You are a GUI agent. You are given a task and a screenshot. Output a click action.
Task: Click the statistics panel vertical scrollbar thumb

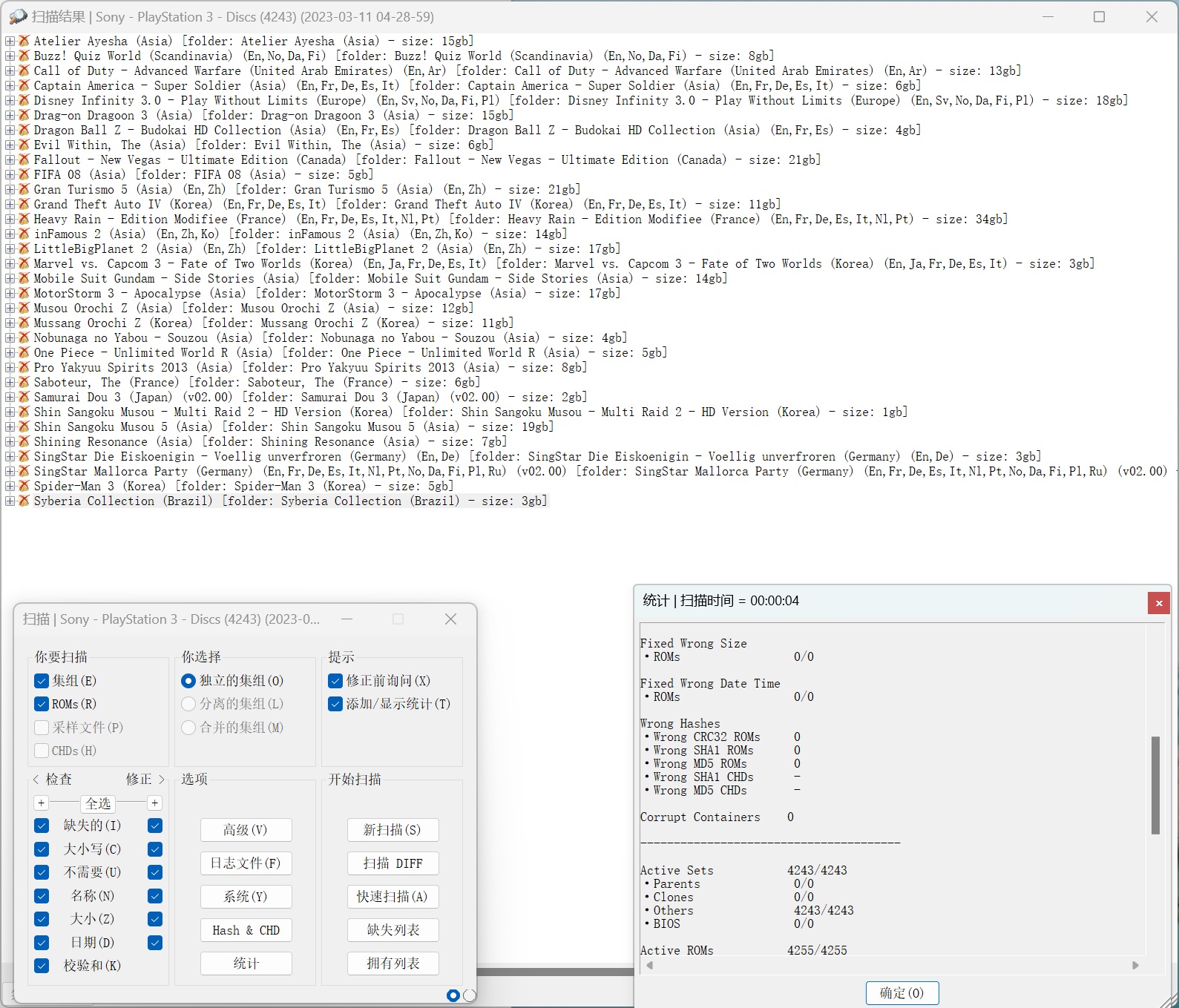click(1155, 785)
